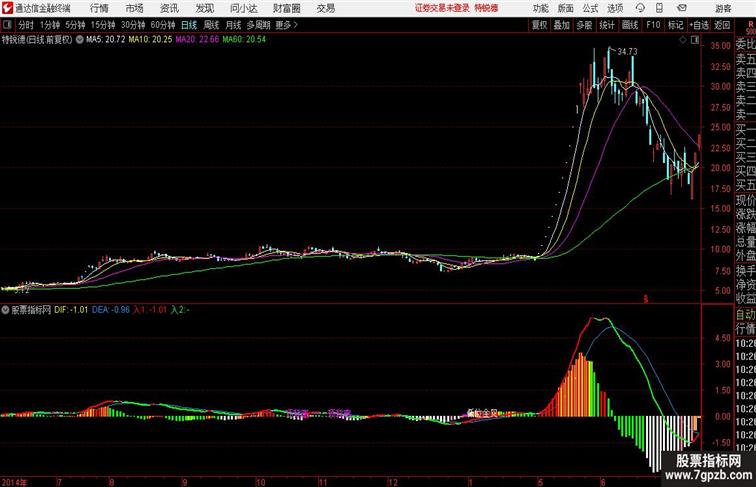Click the 自动 label in right panel
The image size is (756, 487).
(745, 314)
